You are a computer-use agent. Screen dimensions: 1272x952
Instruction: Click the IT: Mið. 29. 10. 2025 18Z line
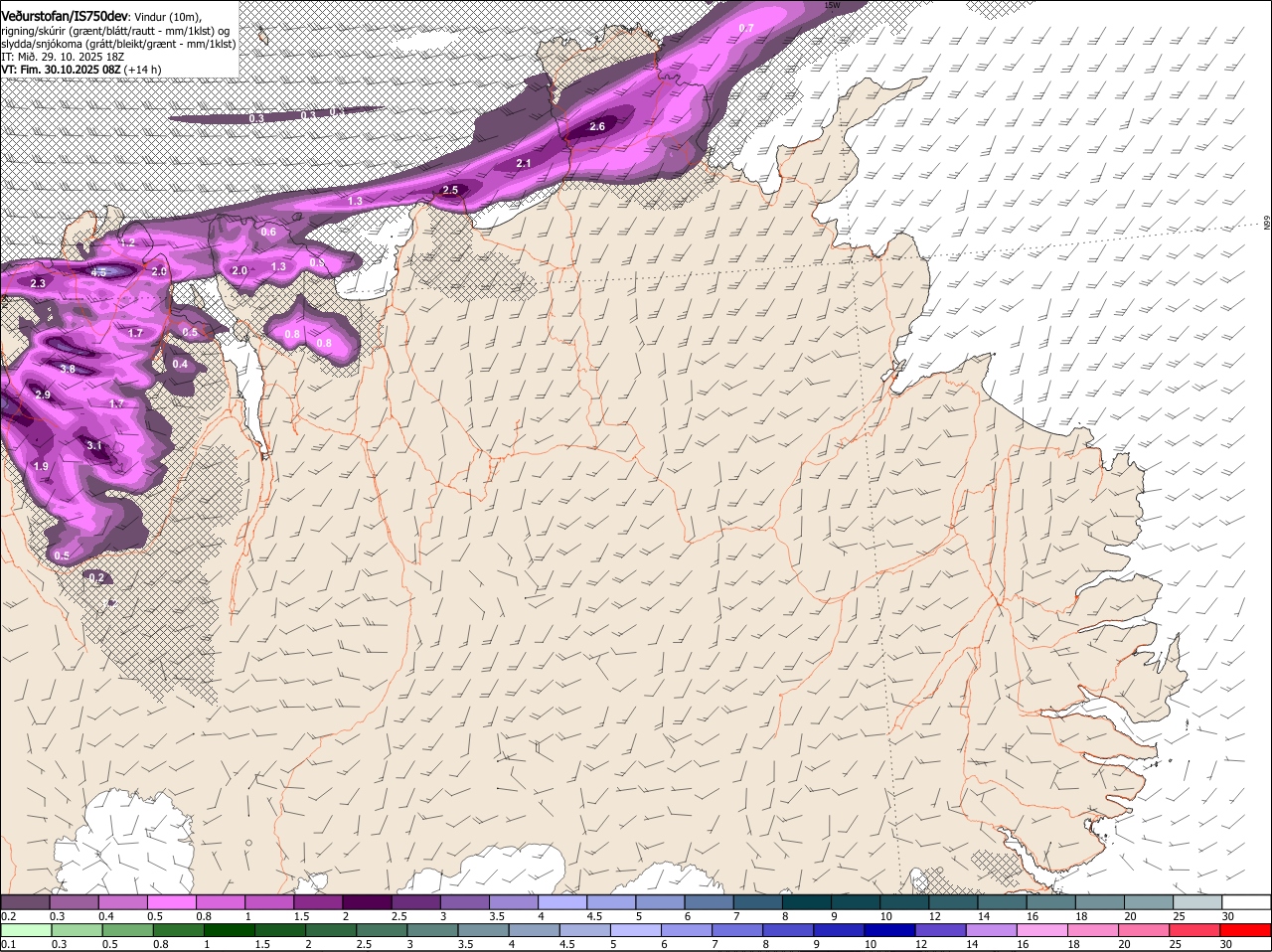point(63,57)
